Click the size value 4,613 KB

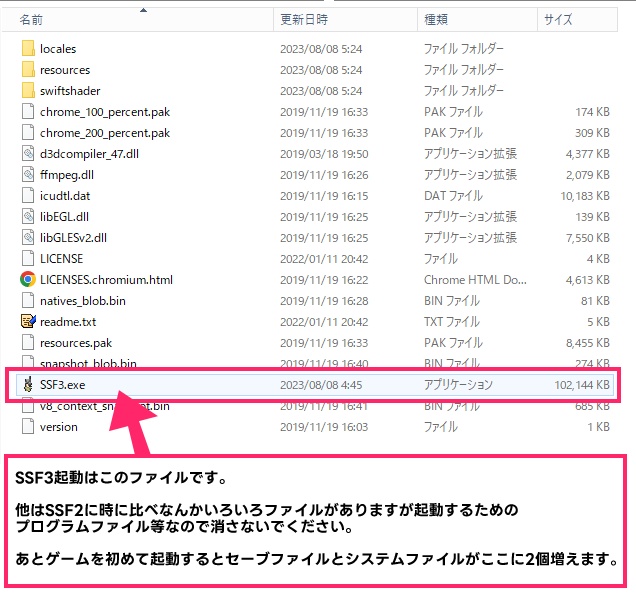588,280
